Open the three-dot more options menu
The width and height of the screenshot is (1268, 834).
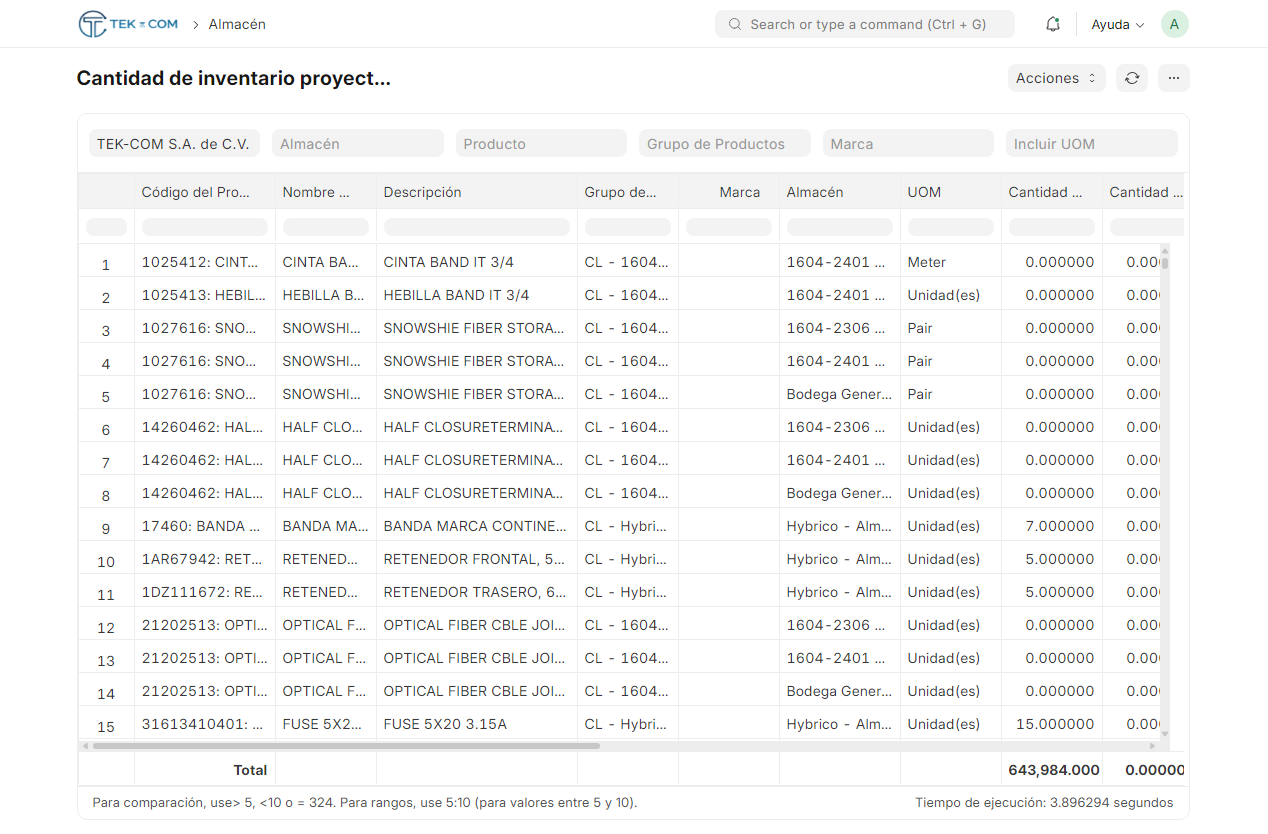pyautogui.click(x=1174, y=78)
